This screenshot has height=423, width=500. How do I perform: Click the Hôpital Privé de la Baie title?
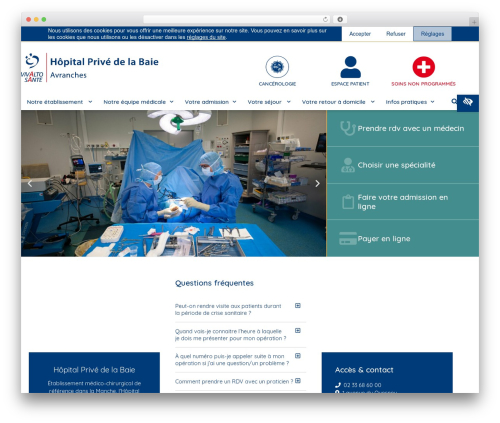point(104,62)
